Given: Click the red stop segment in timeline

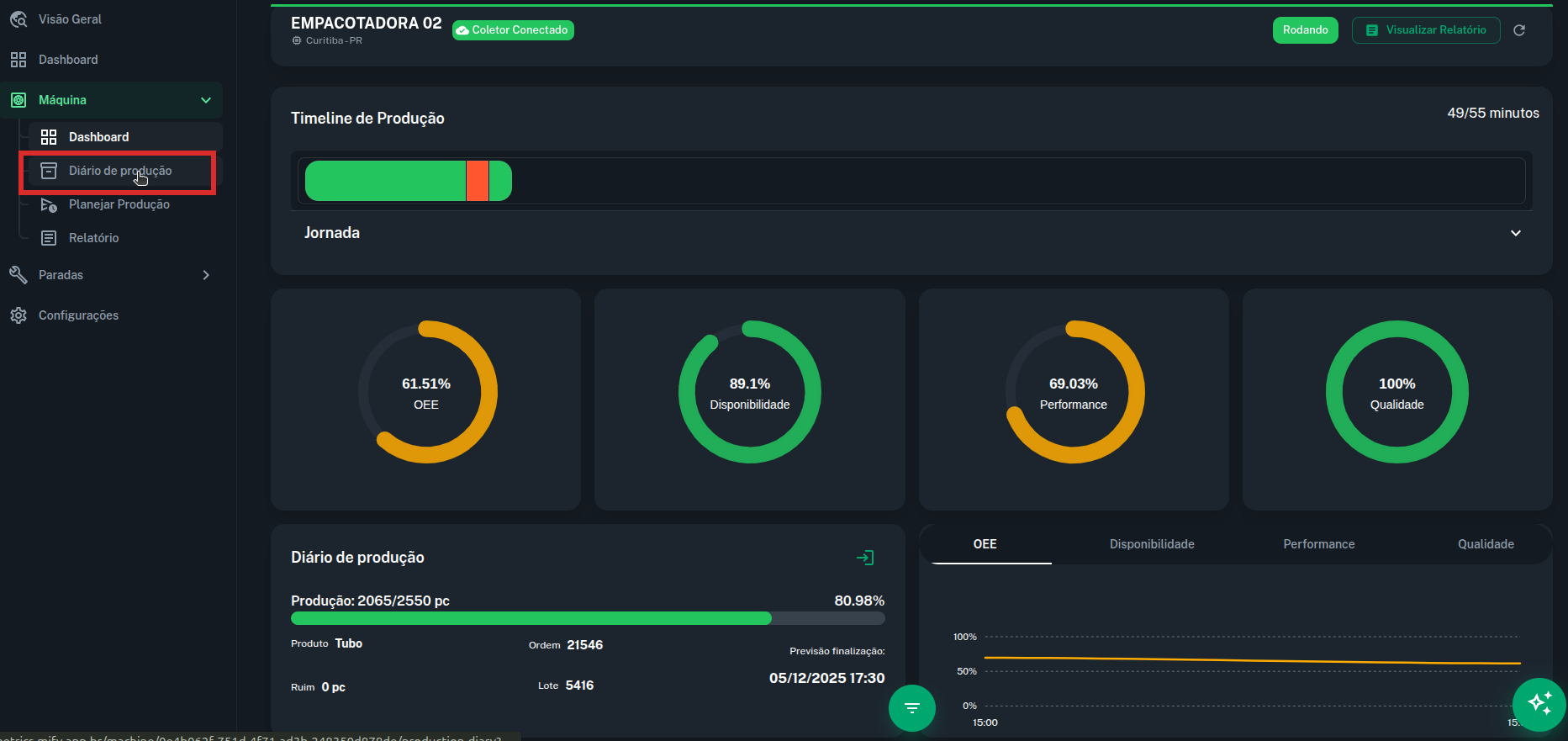Looking at the screenshot, I should tap(478, 181).
